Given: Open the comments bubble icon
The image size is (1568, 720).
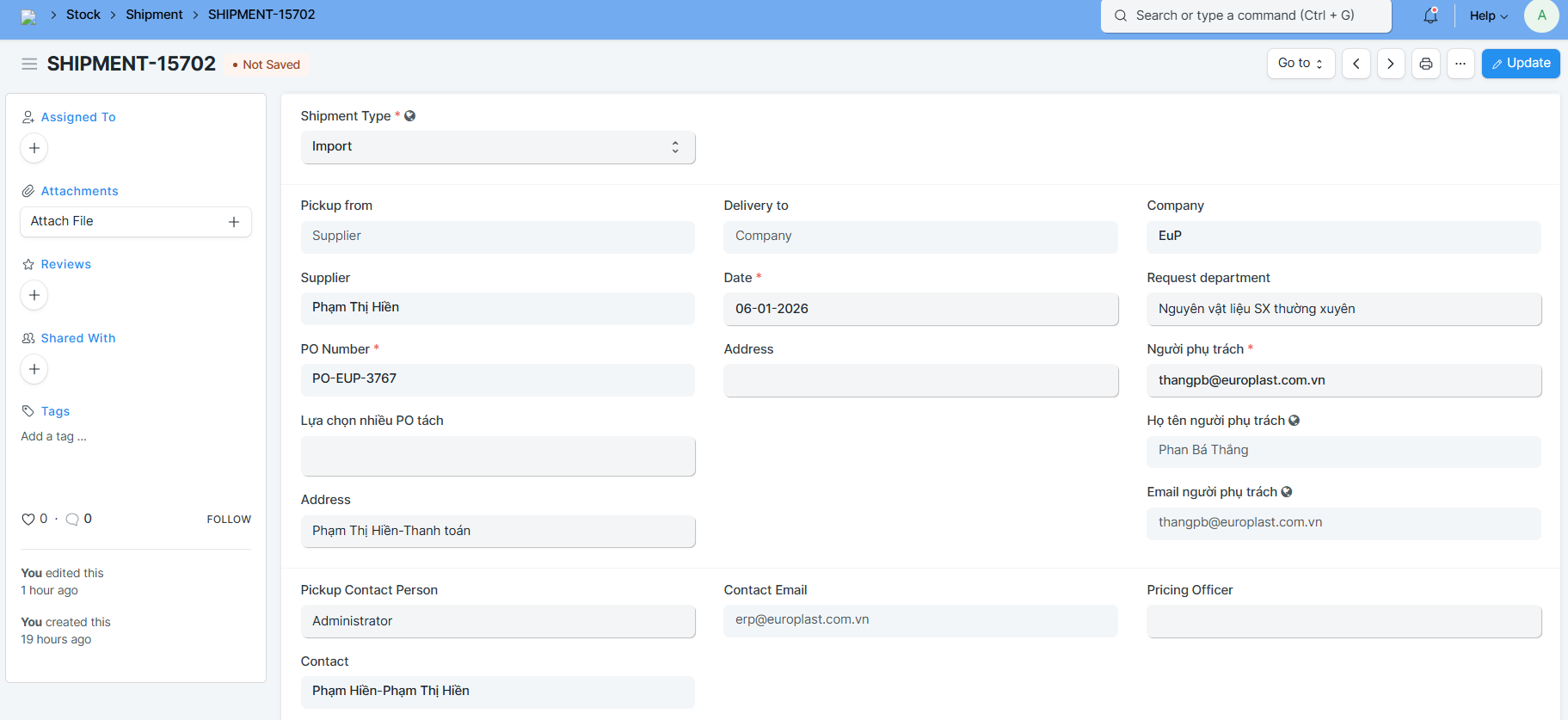Looking at the screenshot, I should click(72, 519).
